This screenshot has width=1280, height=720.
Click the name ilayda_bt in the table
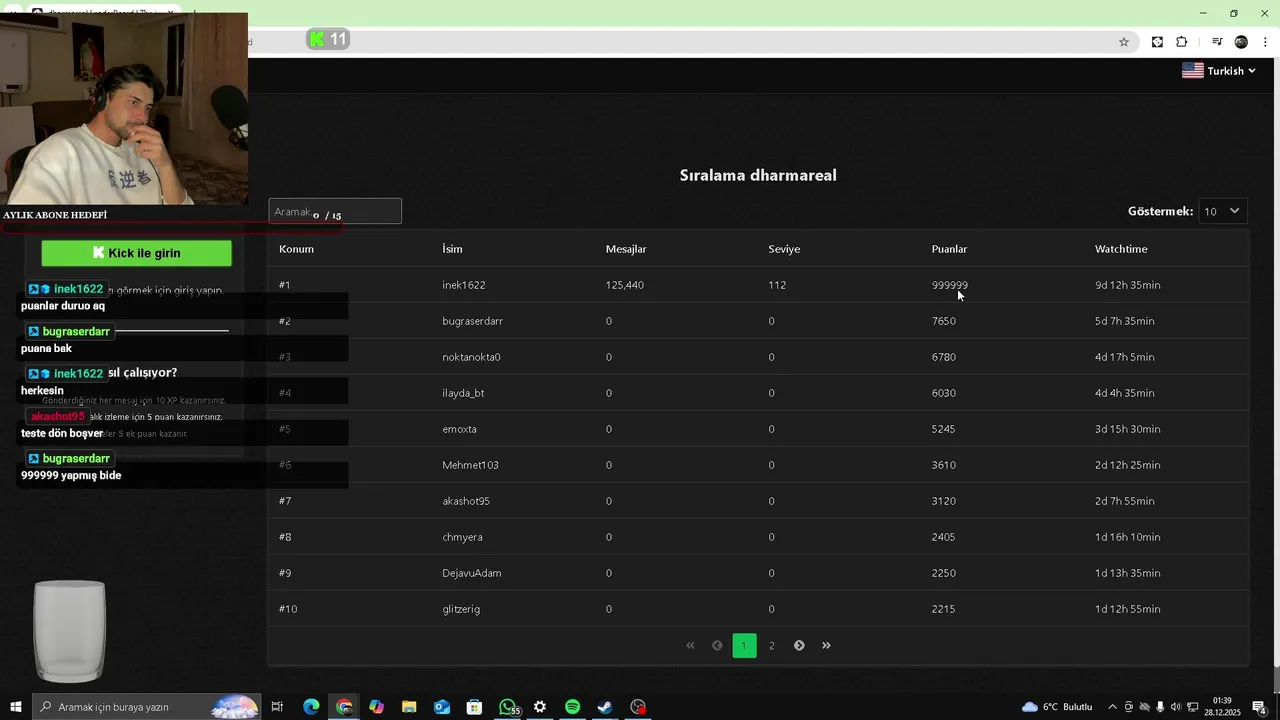point(463,393)
